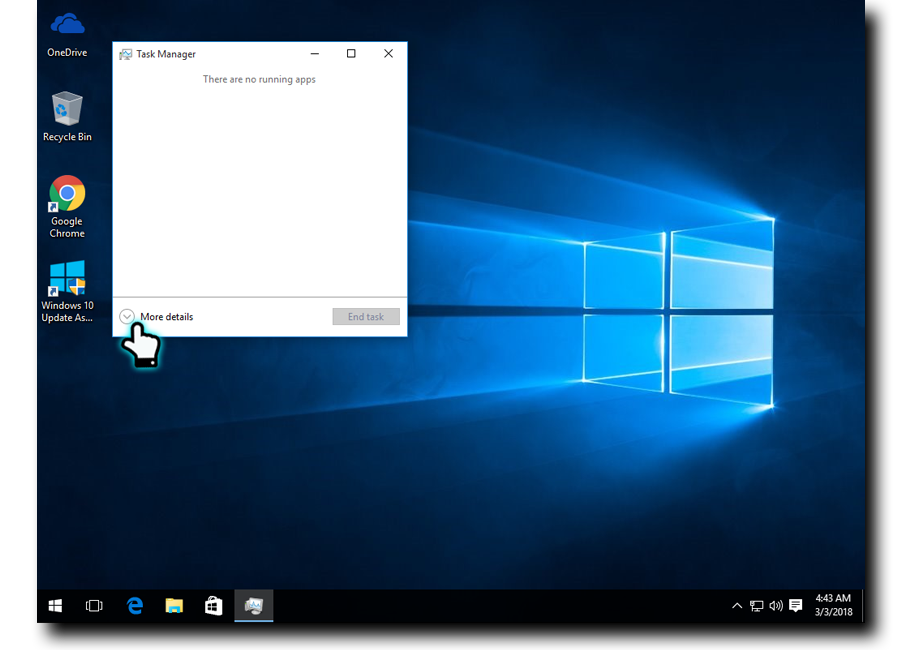This screenshot has width=900, height=650.
Task: Click the grayed End task button
Action: point(365,317)
